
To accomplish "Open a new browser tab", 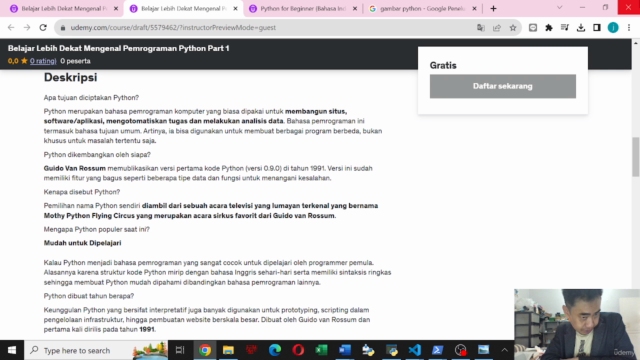I will tap(493, 9).
